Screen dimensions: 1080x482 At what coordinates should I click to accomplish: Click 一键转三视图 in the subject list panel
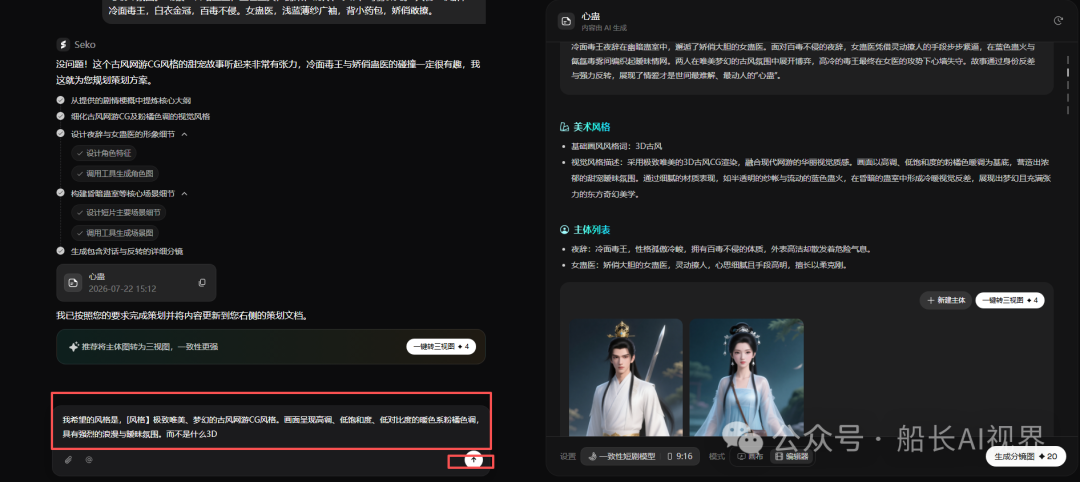(x=1010, y=300)
